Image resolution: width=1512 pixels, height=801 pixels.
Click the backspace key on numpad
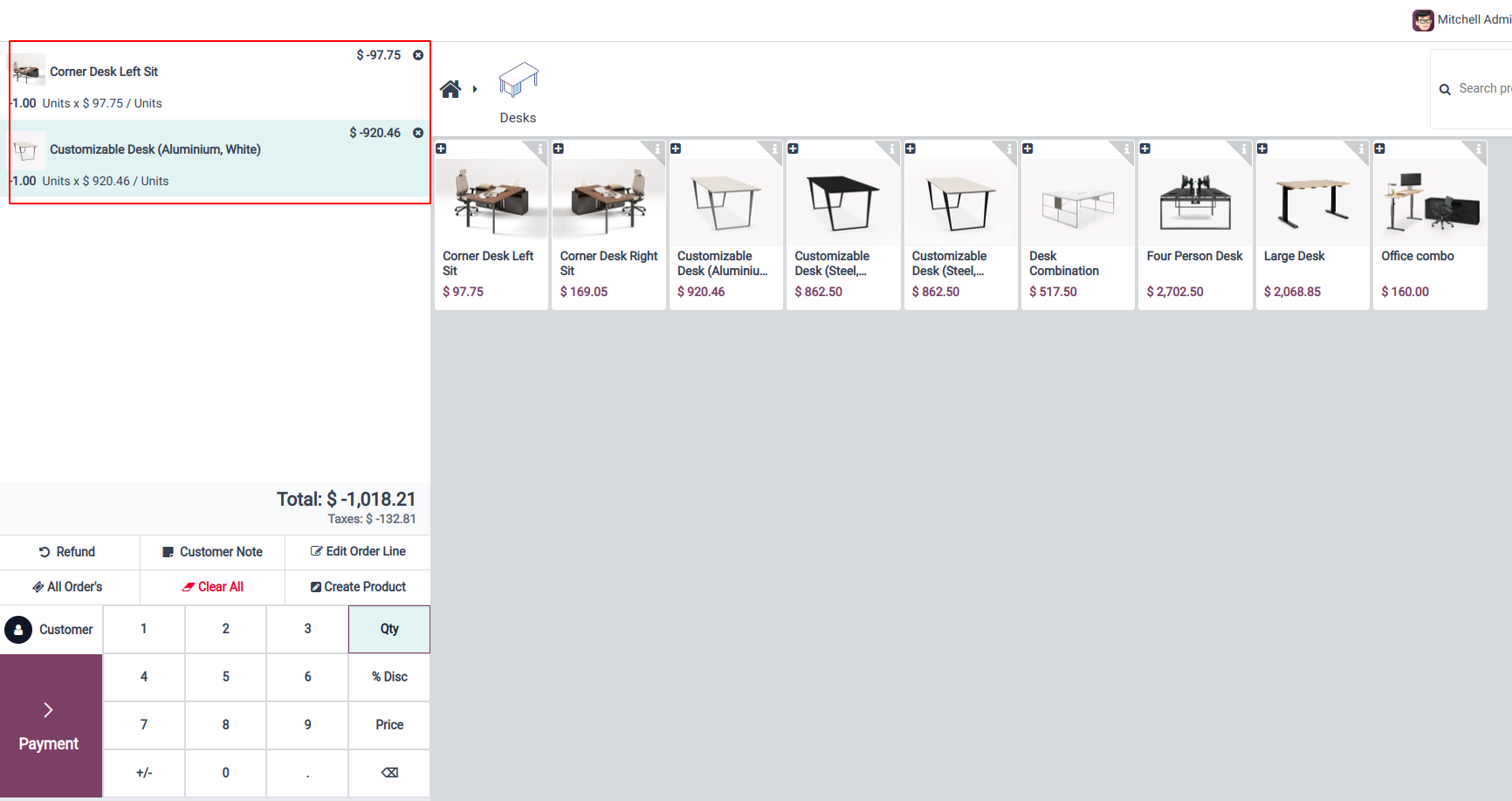[x=389, y=773]
